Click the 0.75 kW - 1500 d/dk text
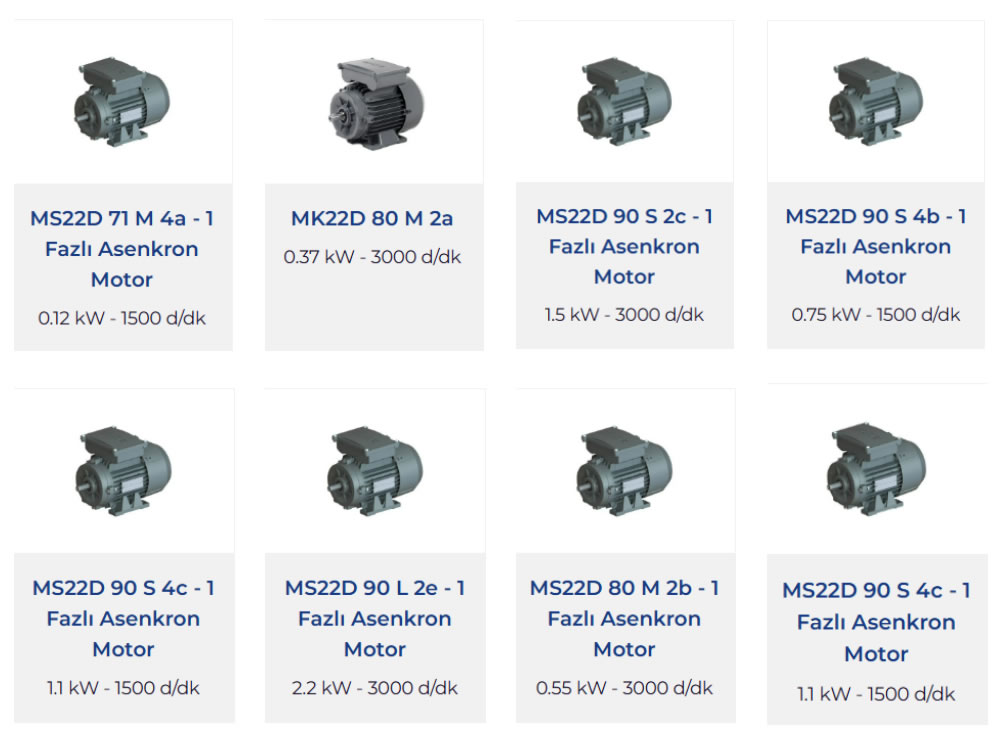 [x=876, y=314]
